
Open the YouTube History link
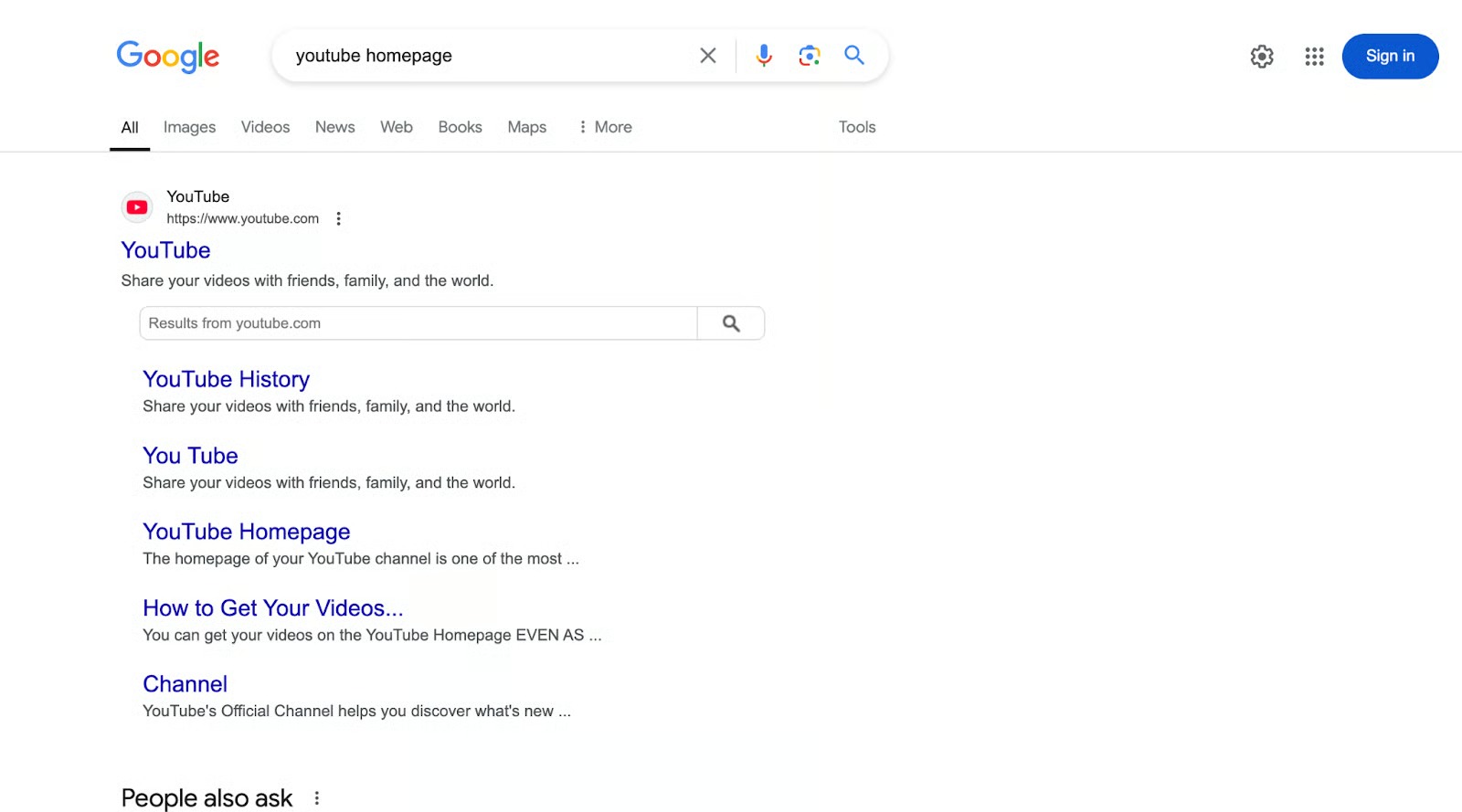[x=226, y=379]
